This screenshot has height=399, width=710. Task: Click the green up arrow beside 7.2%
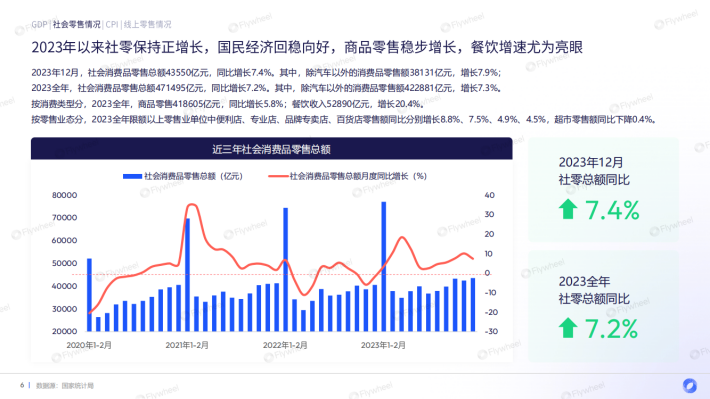[x=568, y=328]
